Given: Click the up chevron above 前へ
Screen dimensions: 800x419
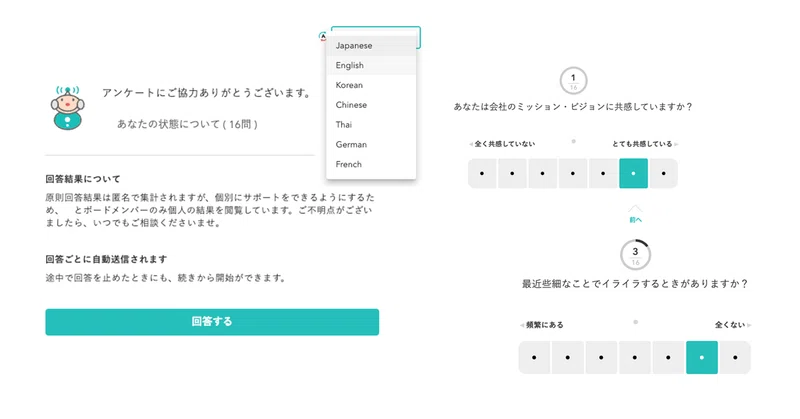Looking at the screenshot, I should [635, 209].
